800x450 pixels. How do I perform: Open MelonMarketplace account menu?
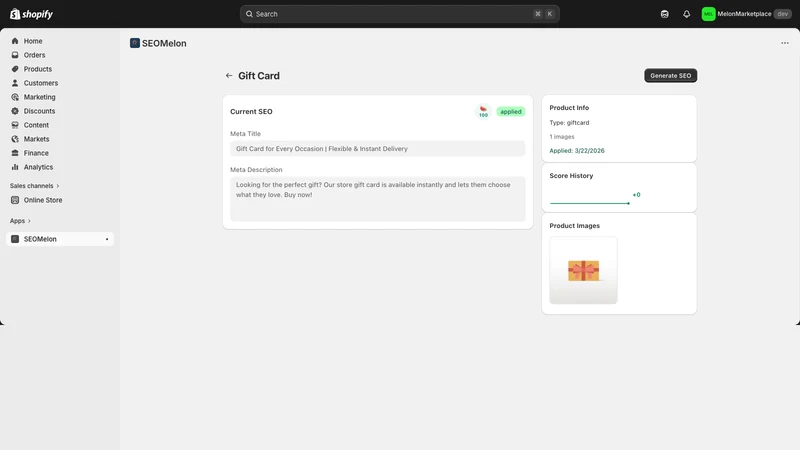point(746,14)
